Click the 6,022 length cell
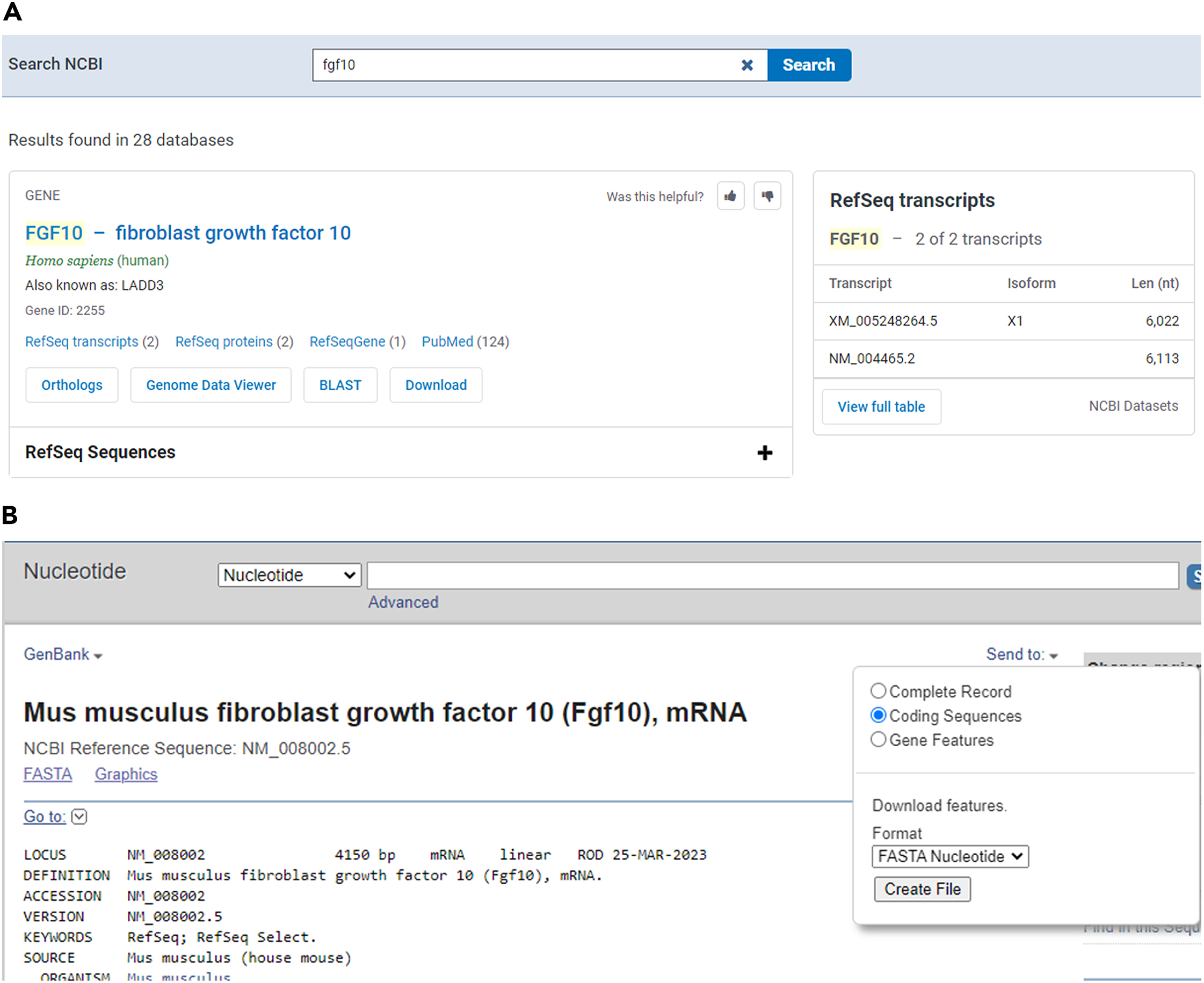 click(x=1162, y=321)
